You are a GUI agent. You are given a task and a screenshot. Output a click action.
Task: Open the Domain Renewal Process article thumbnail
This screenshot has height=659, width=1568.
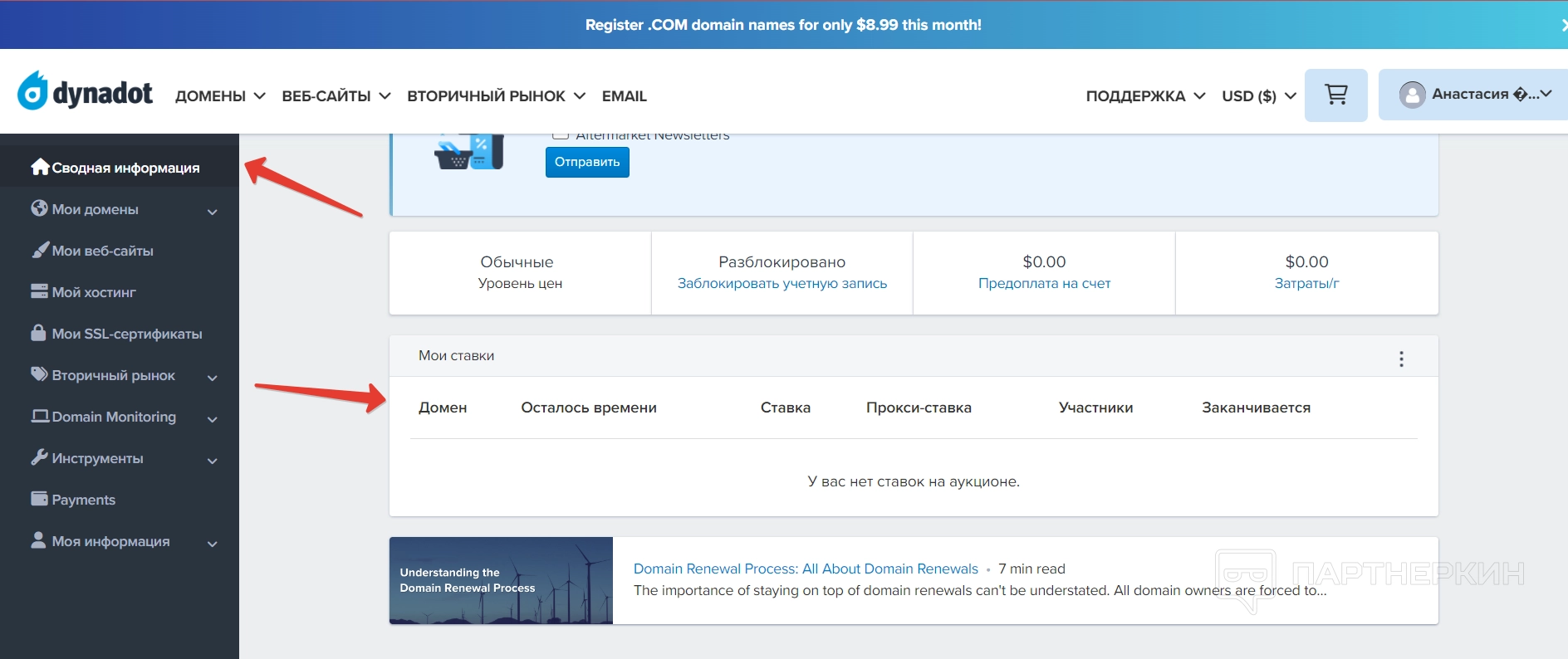tap(501, 580)
